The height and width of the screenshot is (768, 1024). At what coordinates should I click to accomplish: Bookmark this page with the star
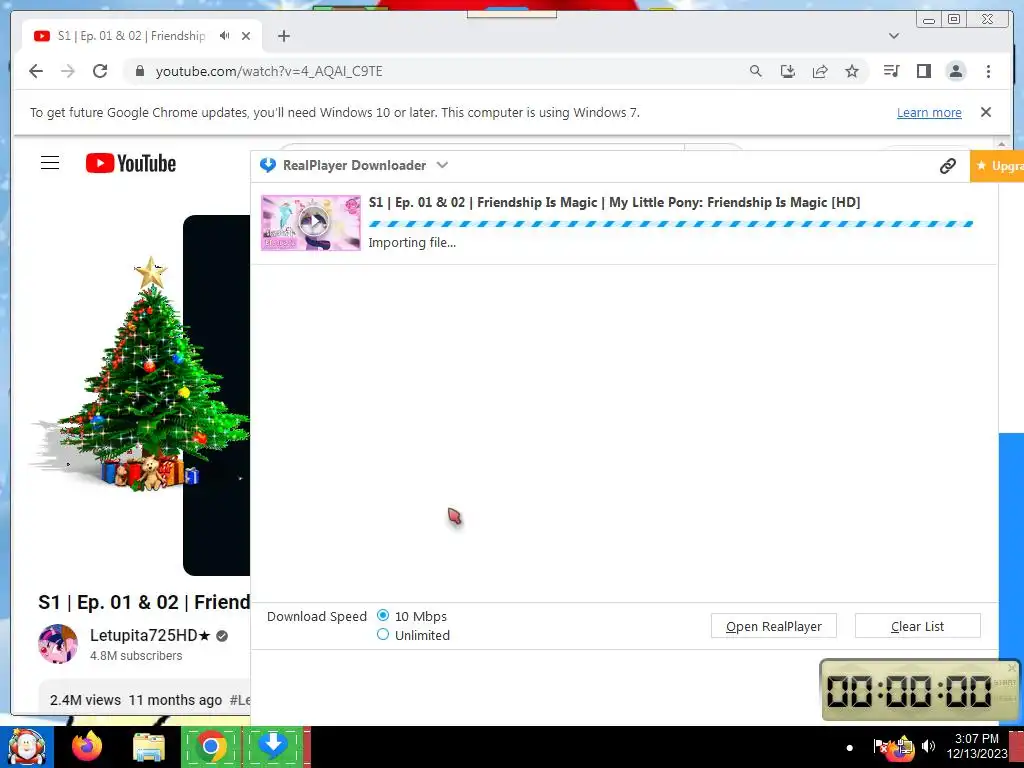point(852,71)
